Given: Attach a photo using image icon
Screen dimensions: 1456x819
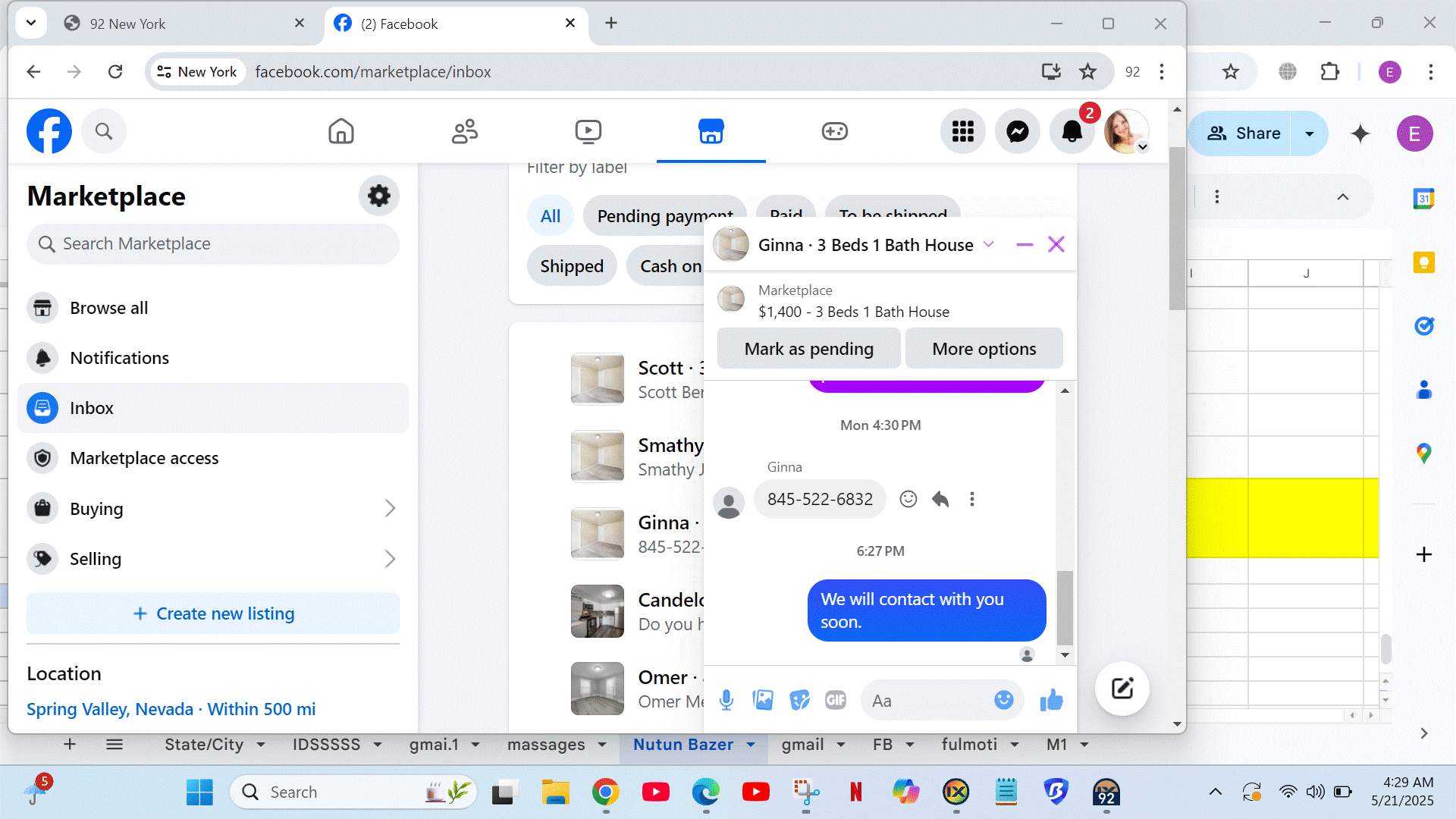Looking at the screenshot, I should 763,700.
